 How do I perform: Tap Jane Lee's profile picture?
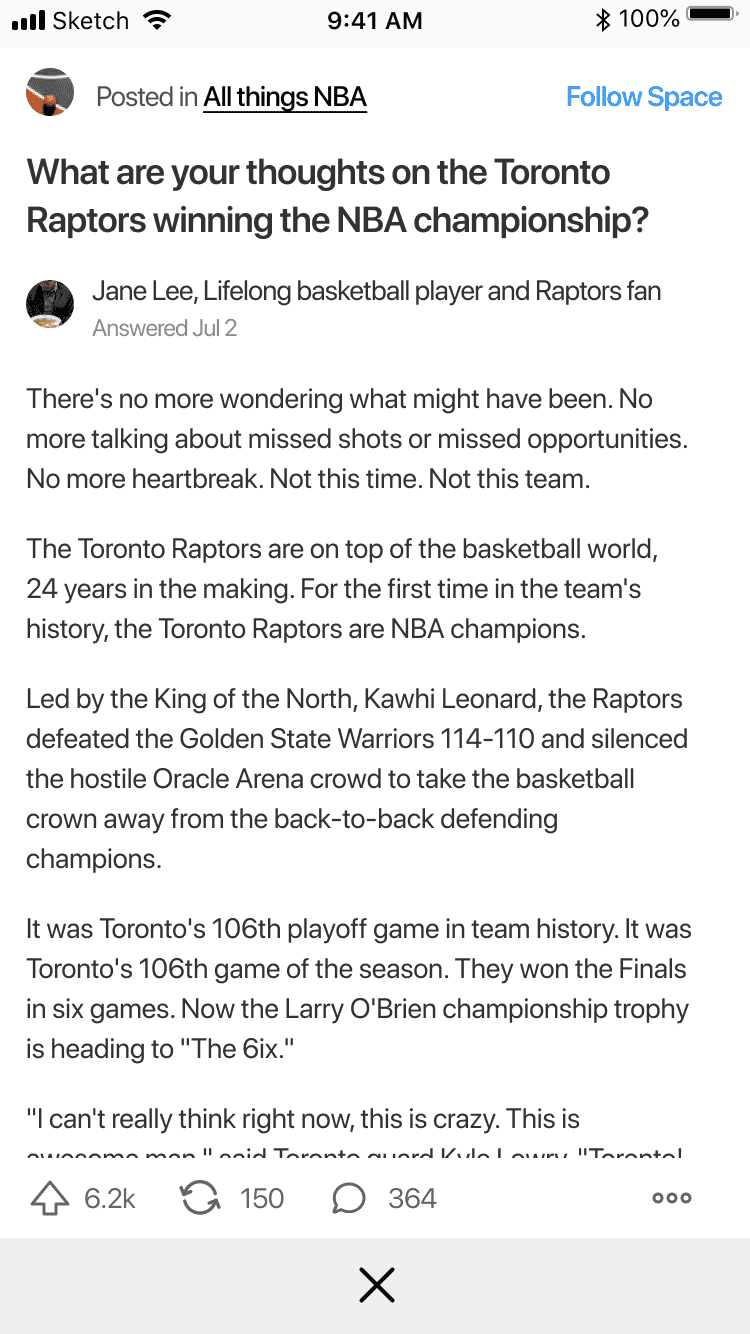[x=50, y=303]
